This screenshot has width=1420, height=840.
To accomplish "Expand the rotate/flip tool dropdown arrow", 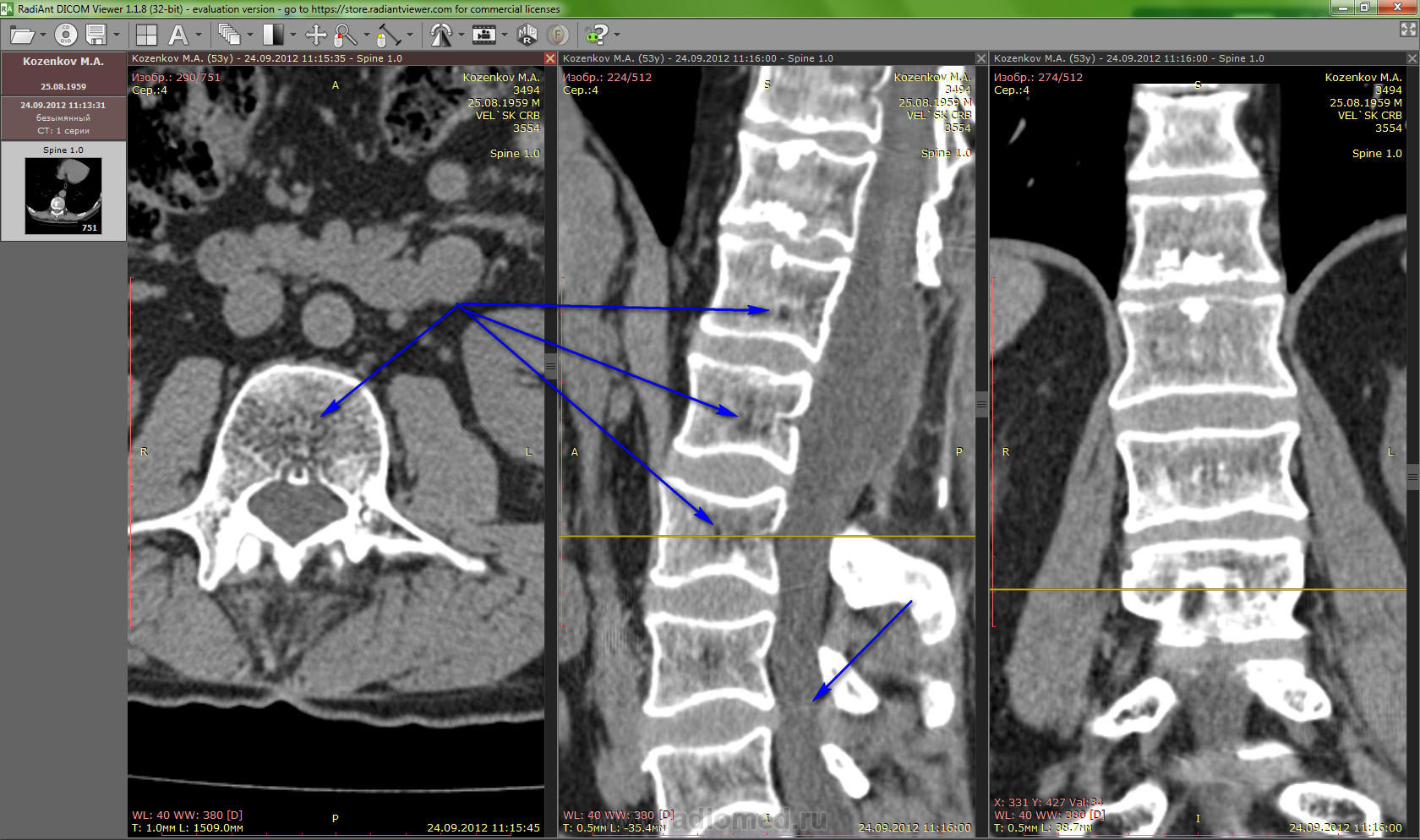I will (461, 35).
